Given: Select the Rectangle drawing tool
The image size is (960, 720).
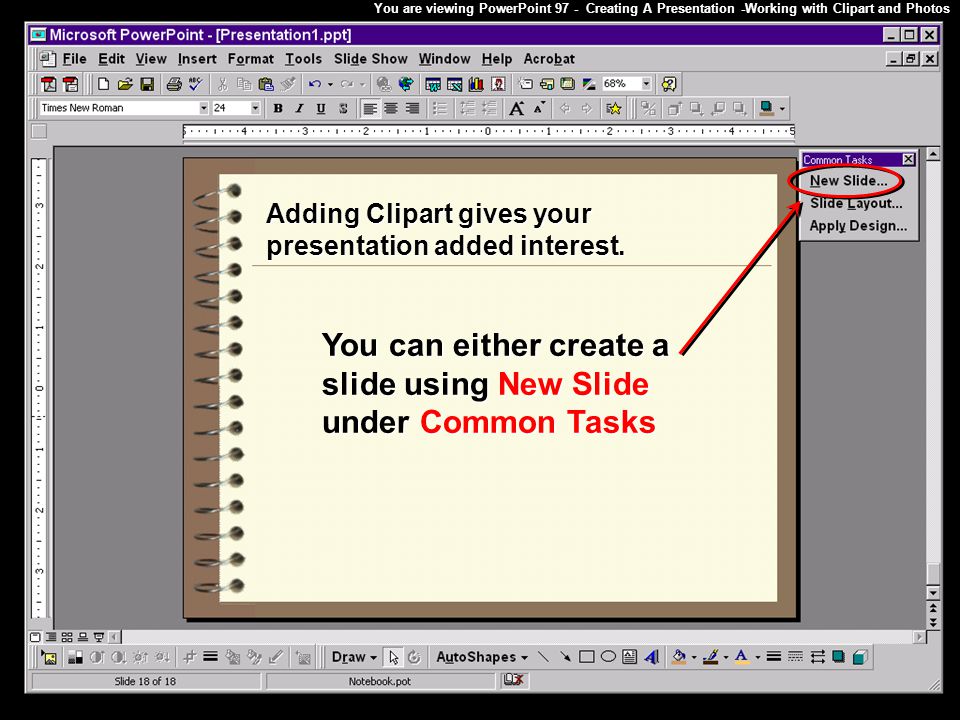Looking at the screenshot, I should [587, 657].
